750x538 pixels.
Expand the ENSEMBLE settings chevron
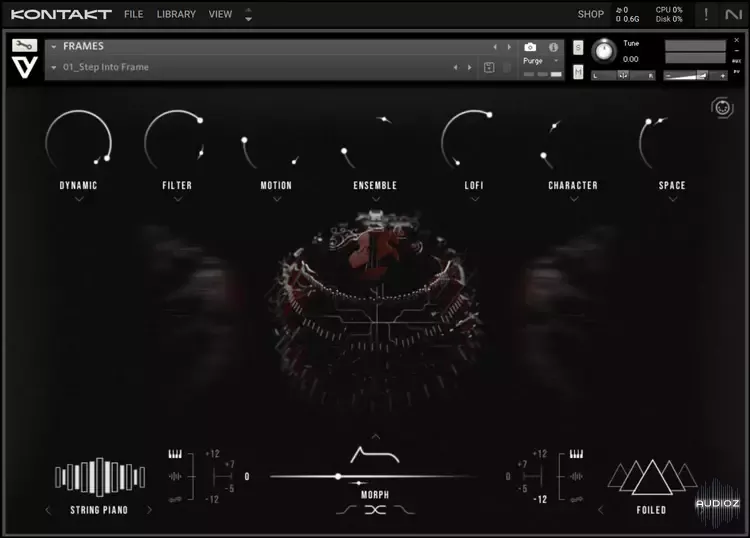pyautogui.click(x=376, y=199)
